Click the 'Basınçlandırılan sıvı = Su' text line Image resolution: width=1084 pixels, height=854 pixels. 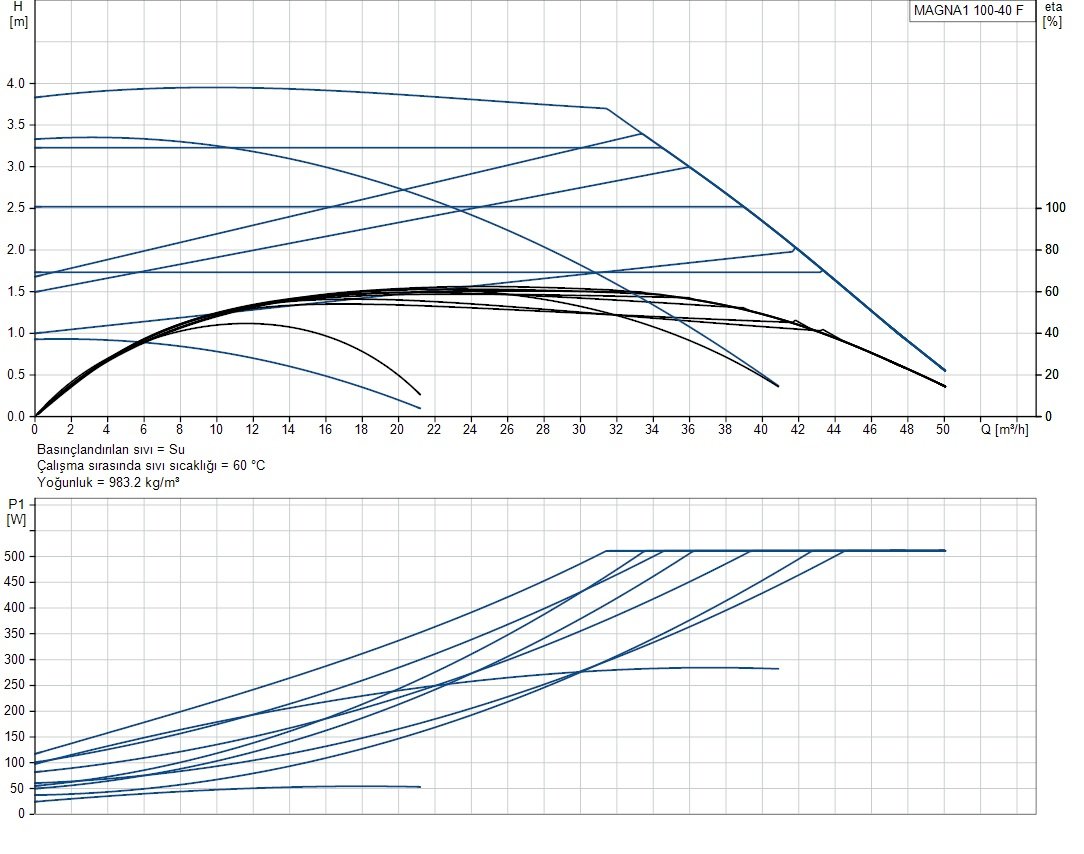point(111,449)
